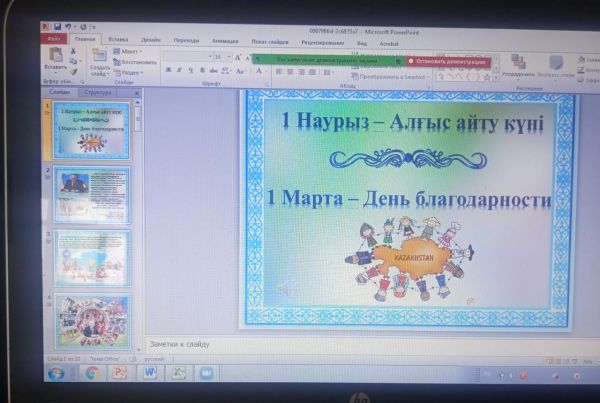Open Excel from the taskbar

(x=181, y=372)
